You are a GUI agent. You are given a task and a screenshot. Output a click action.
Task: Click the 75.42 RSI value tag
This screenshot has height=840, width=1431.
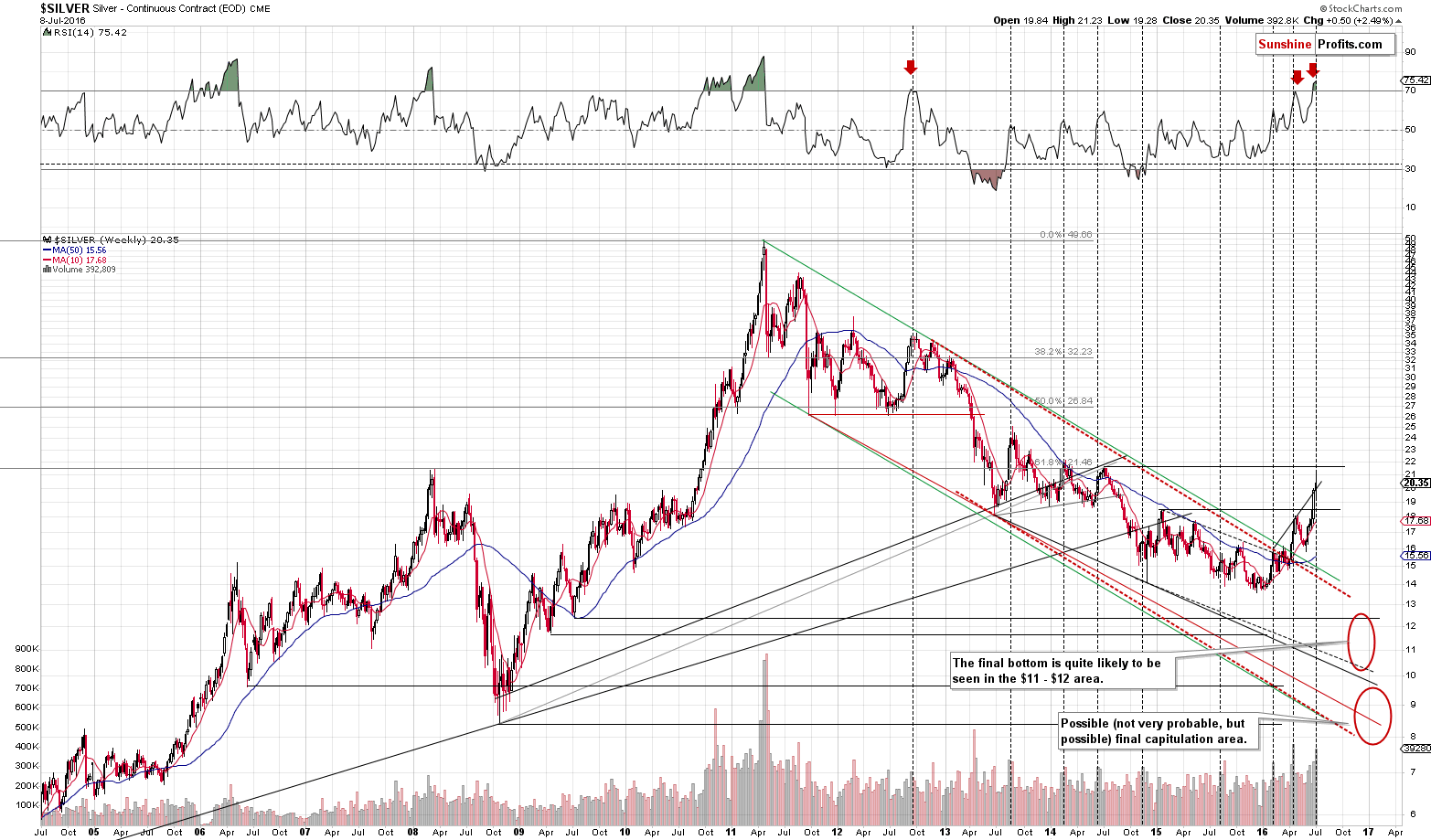pyautogui.click(x=1415, y=80)
